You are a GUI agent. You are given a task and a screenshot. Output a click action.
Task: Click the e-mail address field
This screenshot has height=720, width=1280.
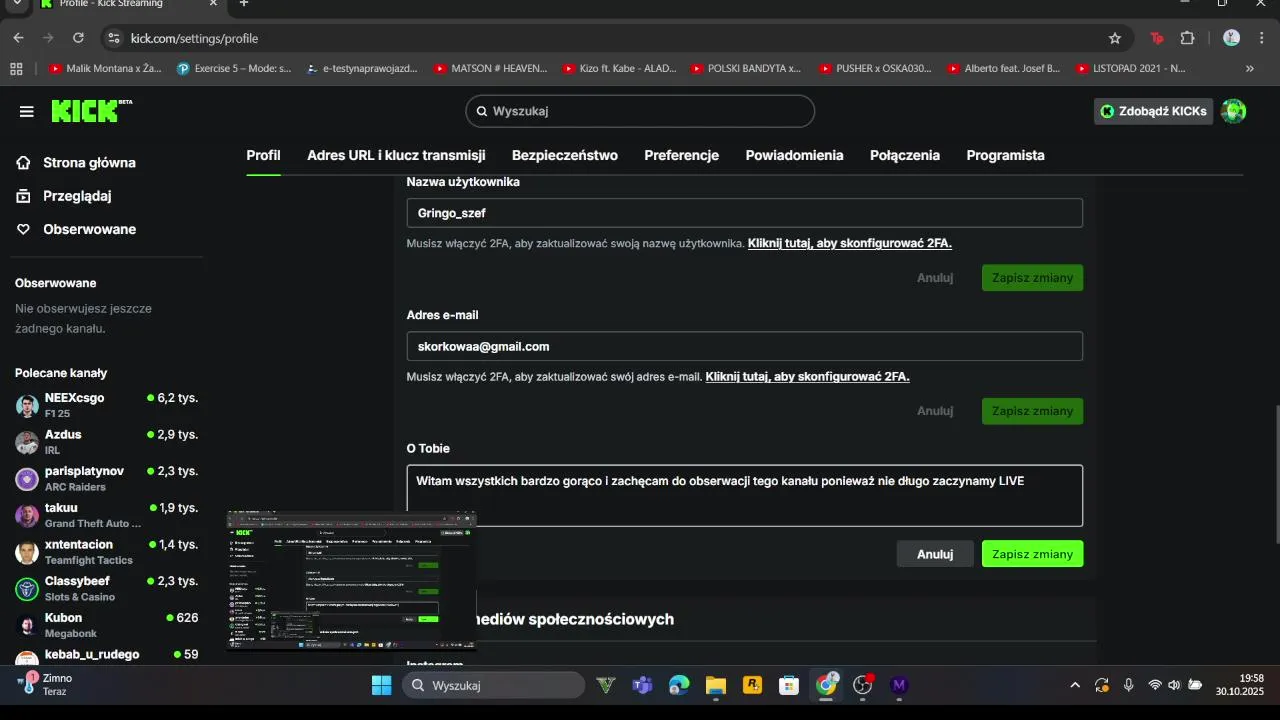[745, 346]
